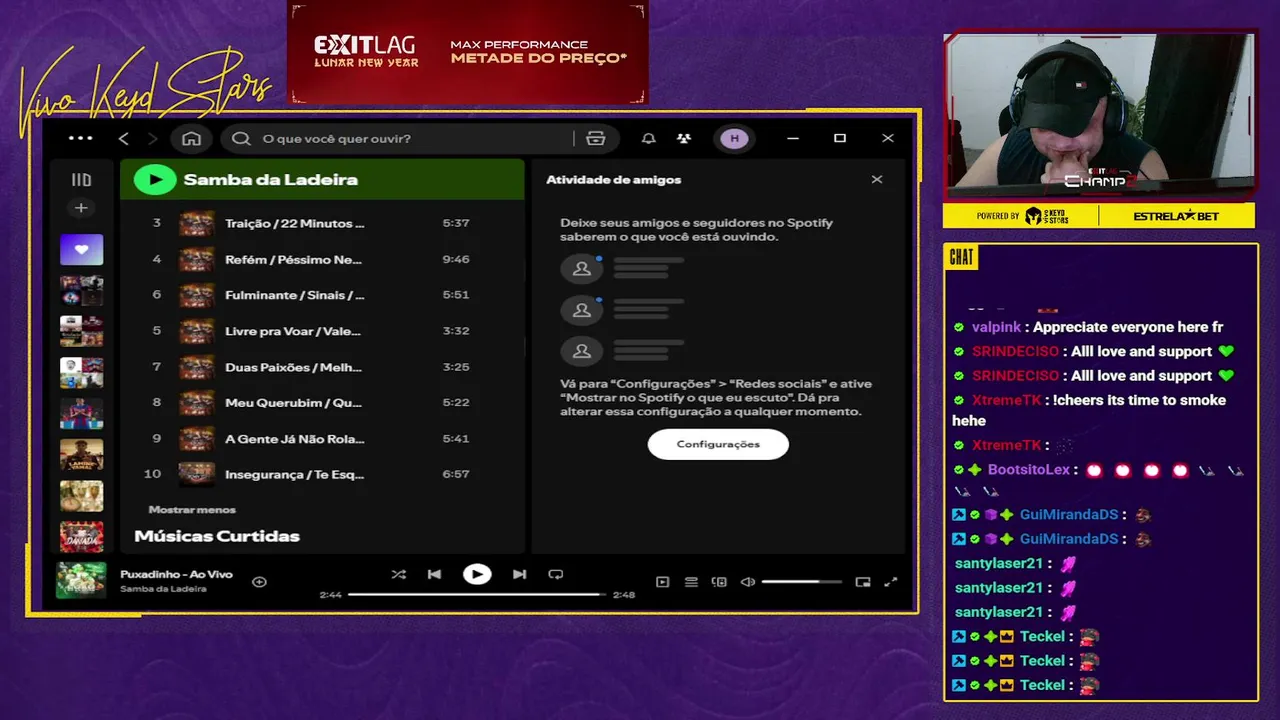The width and height of the screenshot is (1280, 720).
Task: Play Samba da Ladeira with the green button
Action: (x=155, y=180)
